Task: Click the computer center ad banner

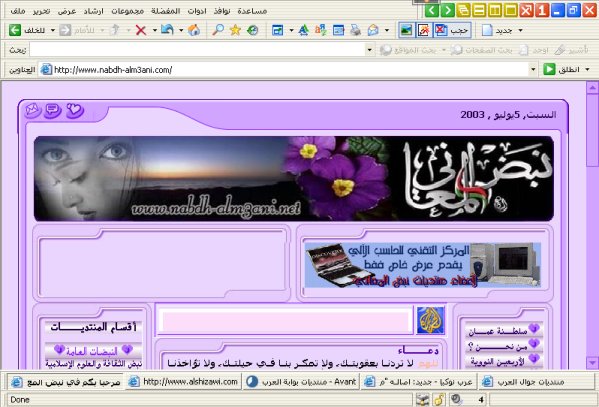Action: point(423,265)
